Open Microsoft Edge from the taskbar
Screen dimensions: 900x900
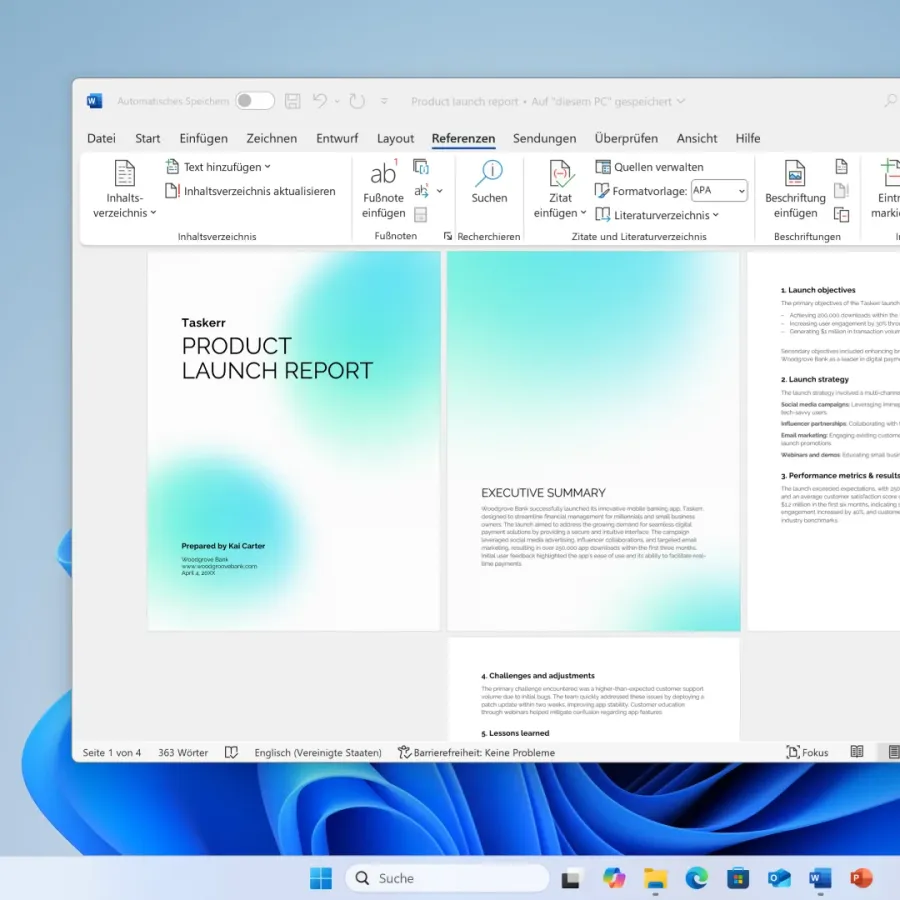696,878
